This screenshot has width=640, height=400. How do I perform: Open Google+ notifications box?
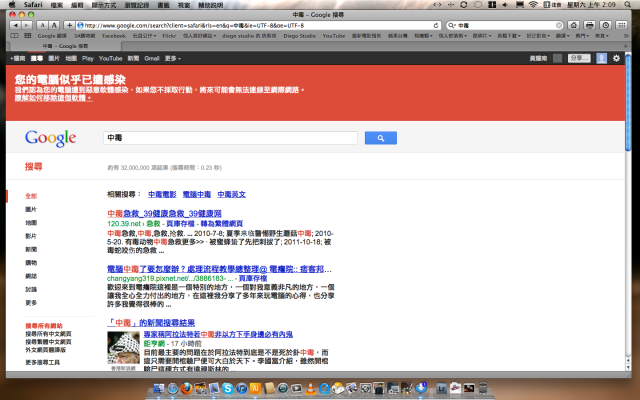(558, 58)
